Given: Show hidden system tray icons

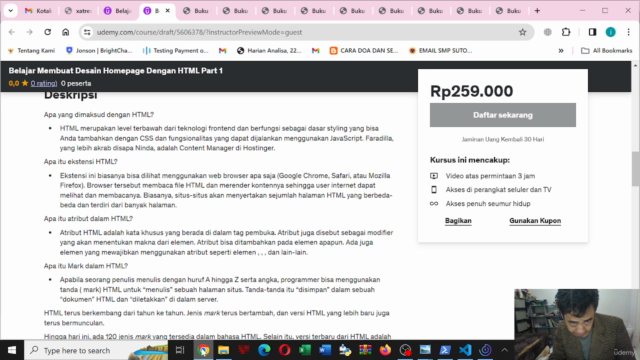Looking at the screenshot, I should [x=504, y=350].
